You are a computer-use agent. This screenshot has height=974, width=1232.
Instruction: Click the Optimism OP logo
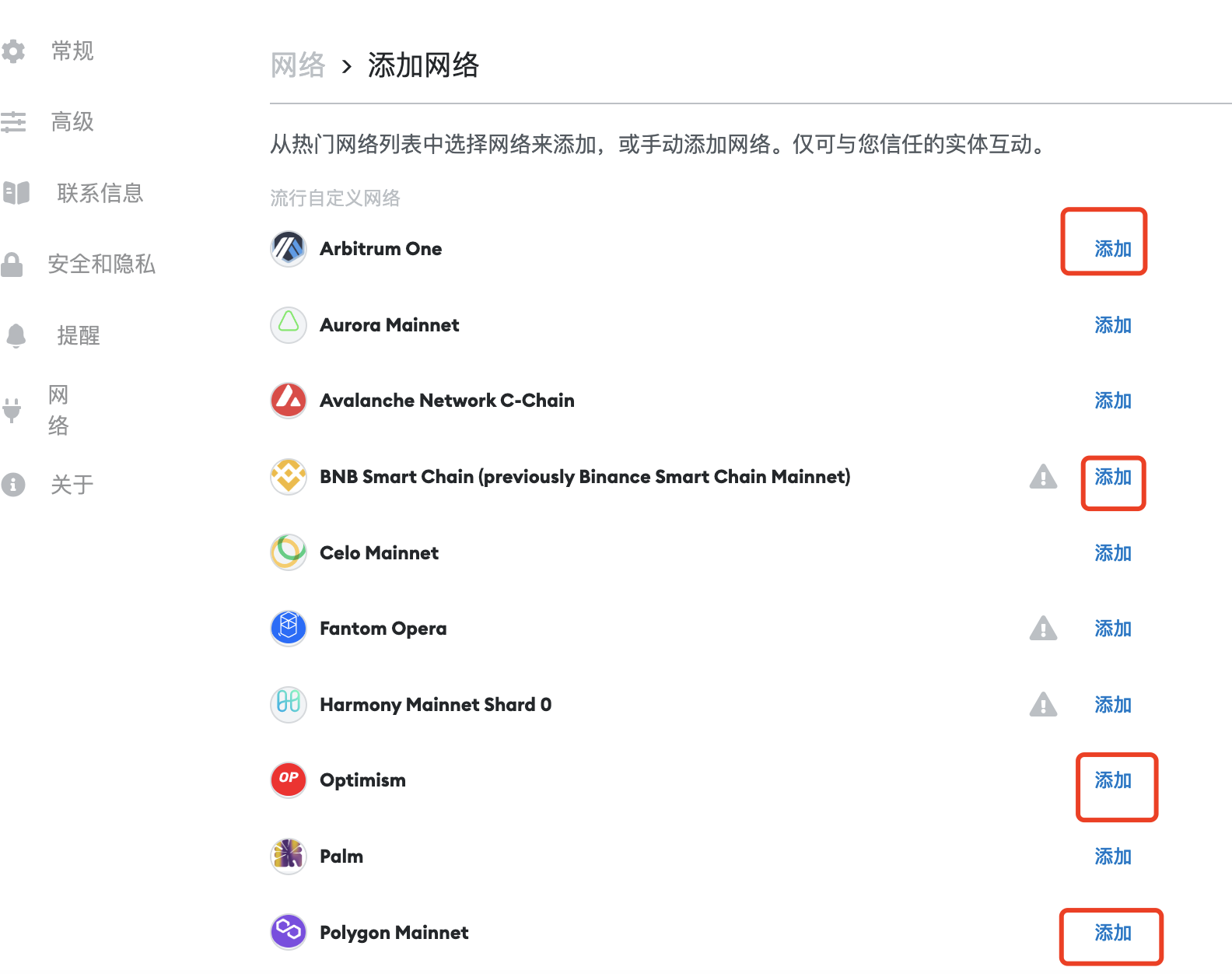289,780
